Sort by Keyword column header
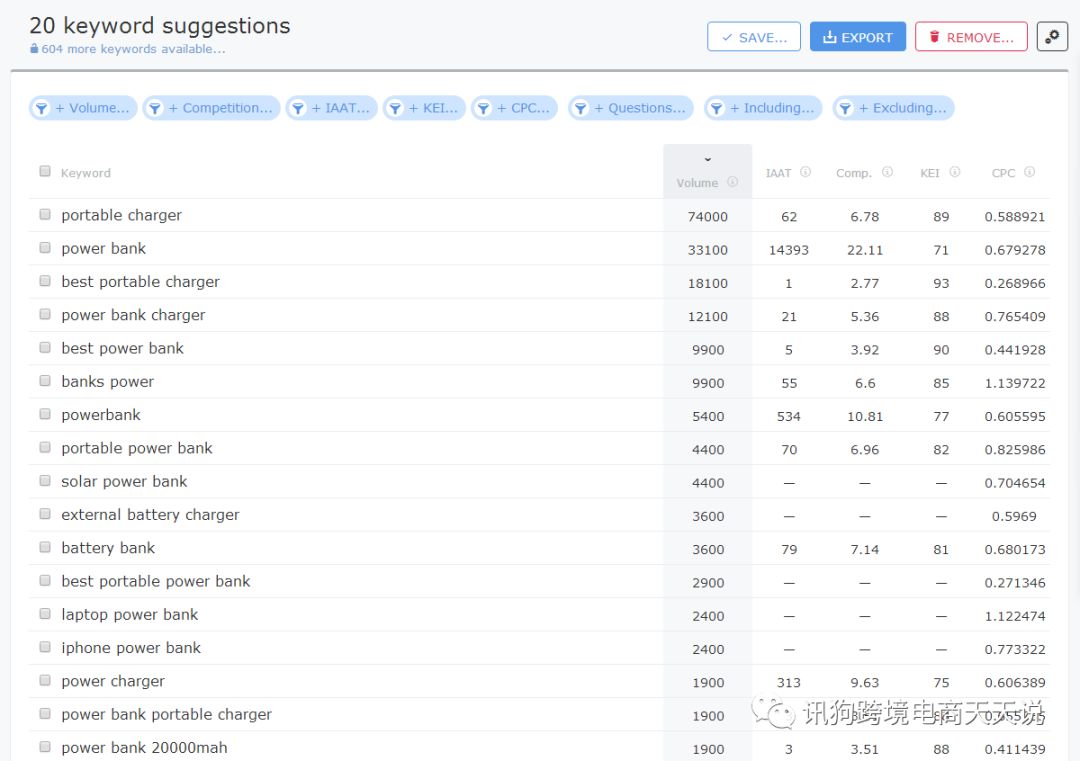This screenshot has width=1080, height=761. (x=86, y=173)
